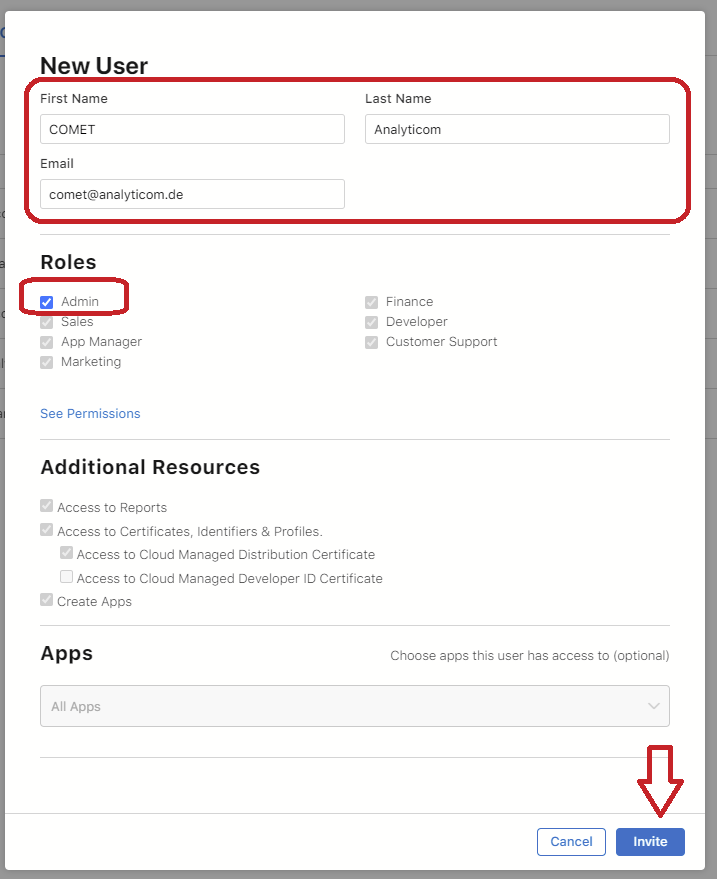The image size is (717, 879).
Task: Toggle the Admin role checkbox
Action: click(47, 302)
